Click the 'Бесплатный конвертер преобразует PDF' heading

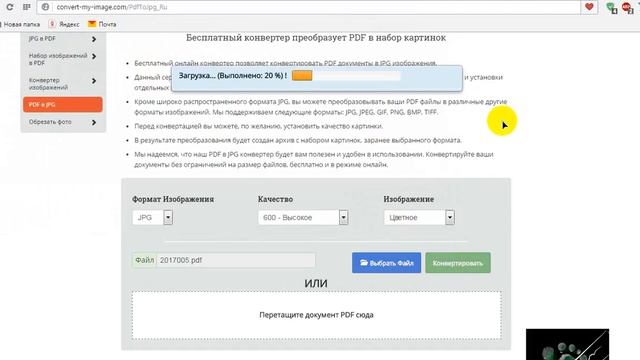[316, 38]
